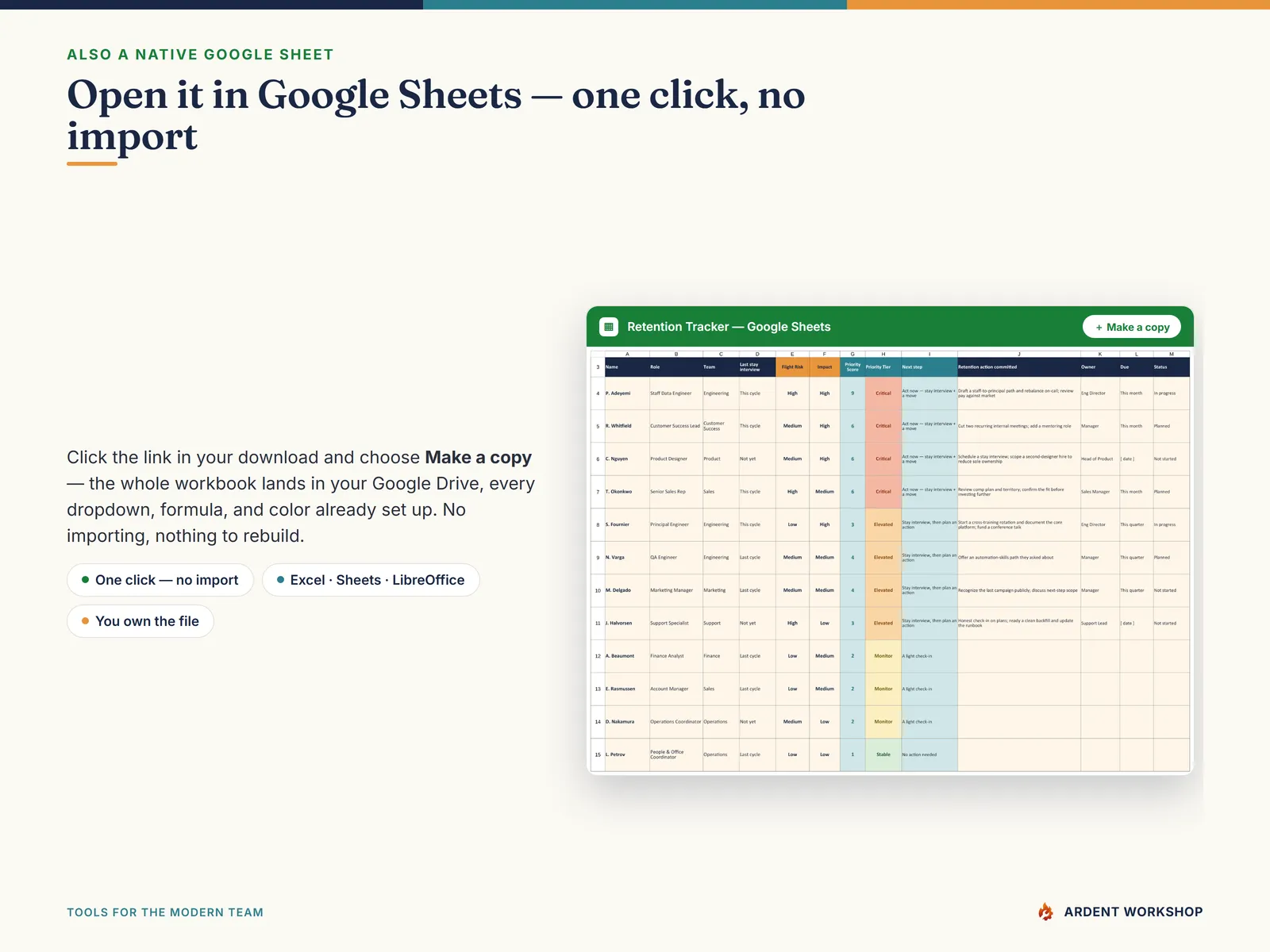Select column J header letter

click(x=1018, y=354)
